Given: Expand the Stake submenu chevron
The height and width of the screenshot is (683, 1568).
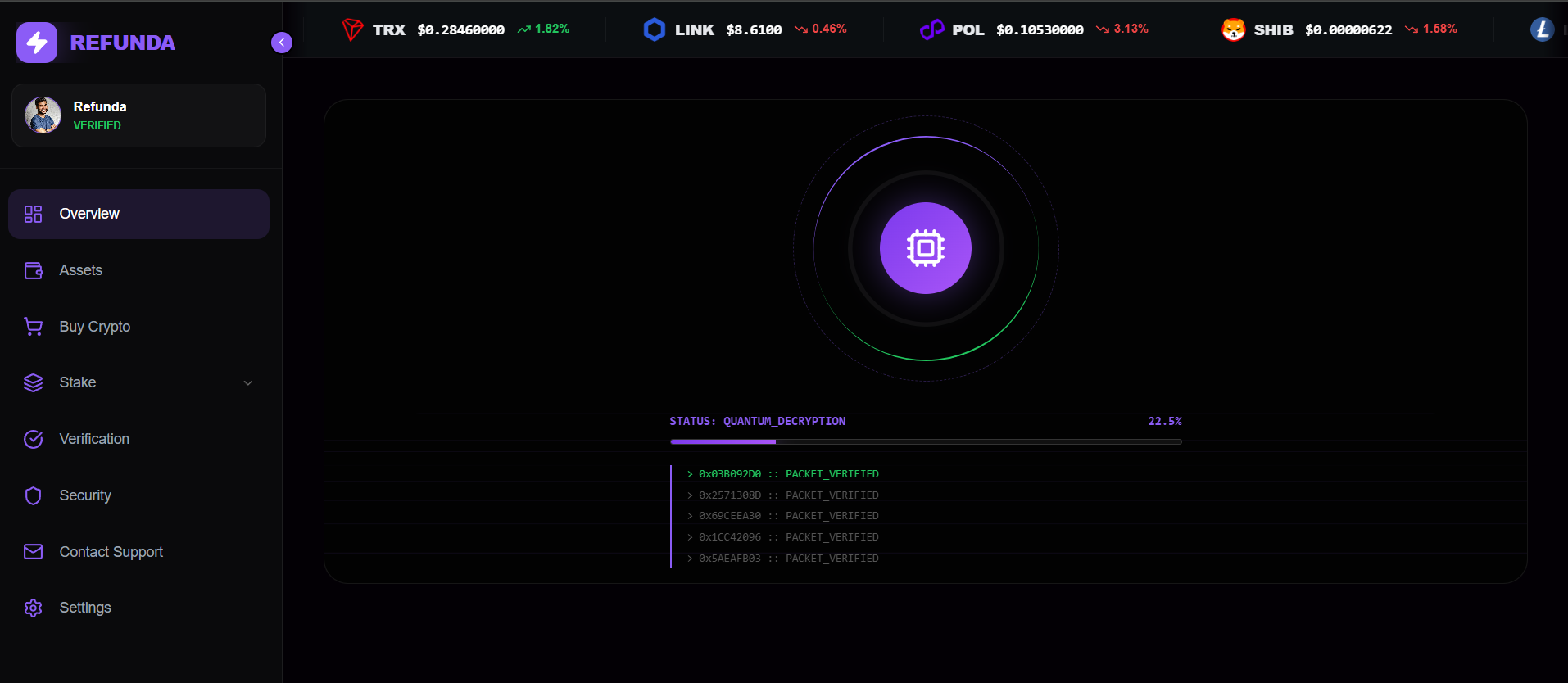Looking at the screenshot, I should point(247,382).
